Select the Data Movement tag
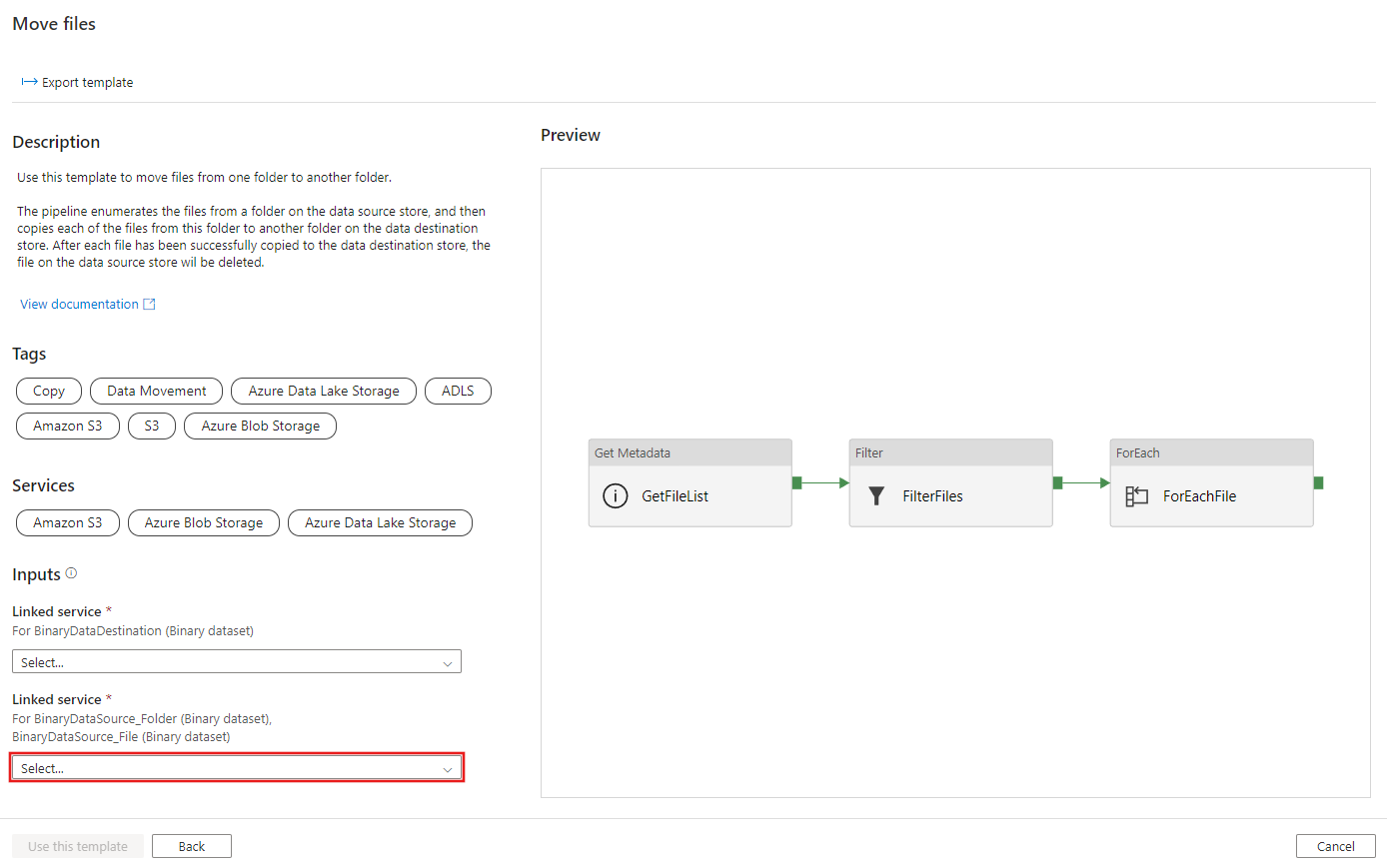The image size is (1387, 868). pos(157,392)
